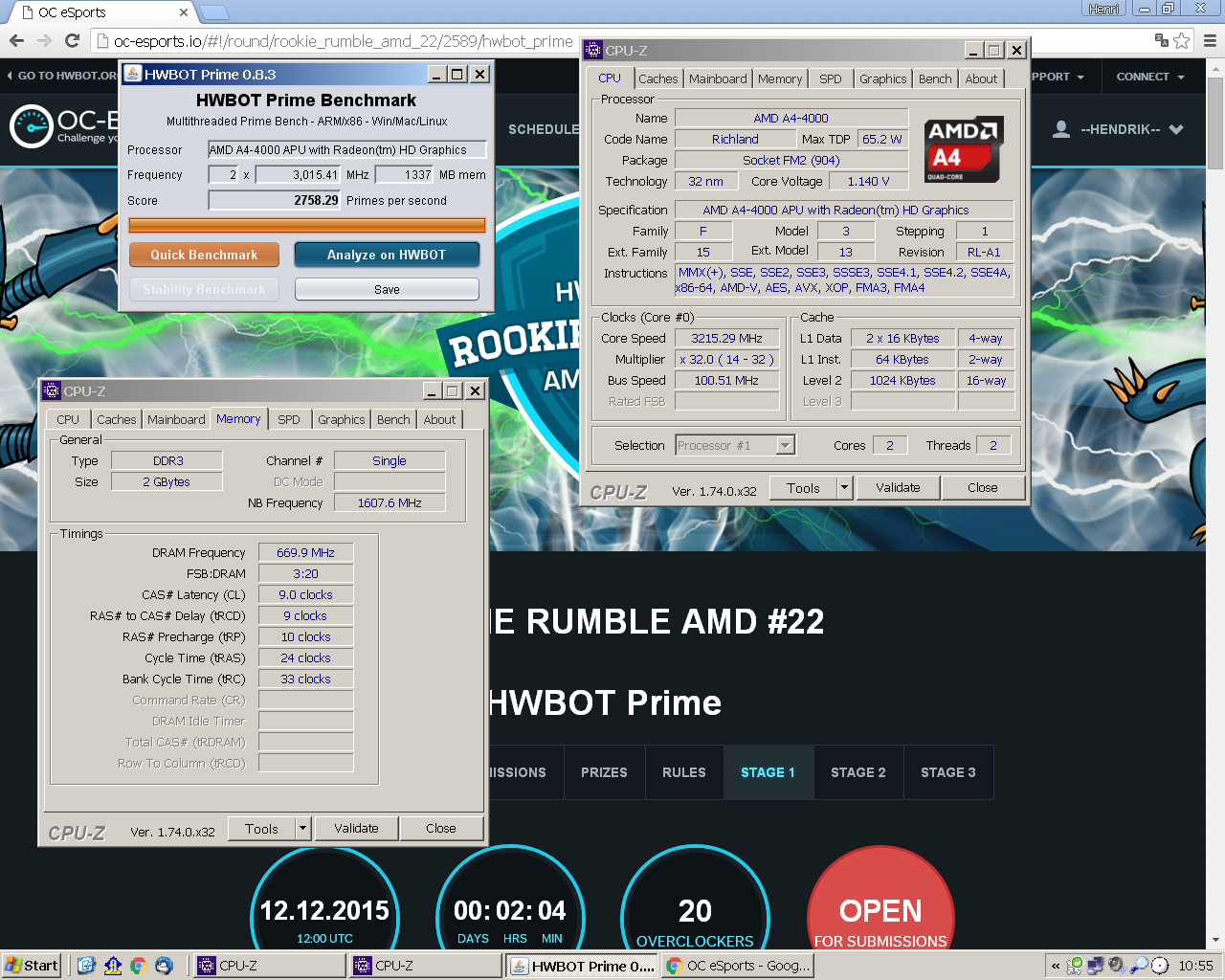This screenshot has height=980, width=1225.
Task: Click Validate in CPU-Z Memory window
Action: pos(356,829)
